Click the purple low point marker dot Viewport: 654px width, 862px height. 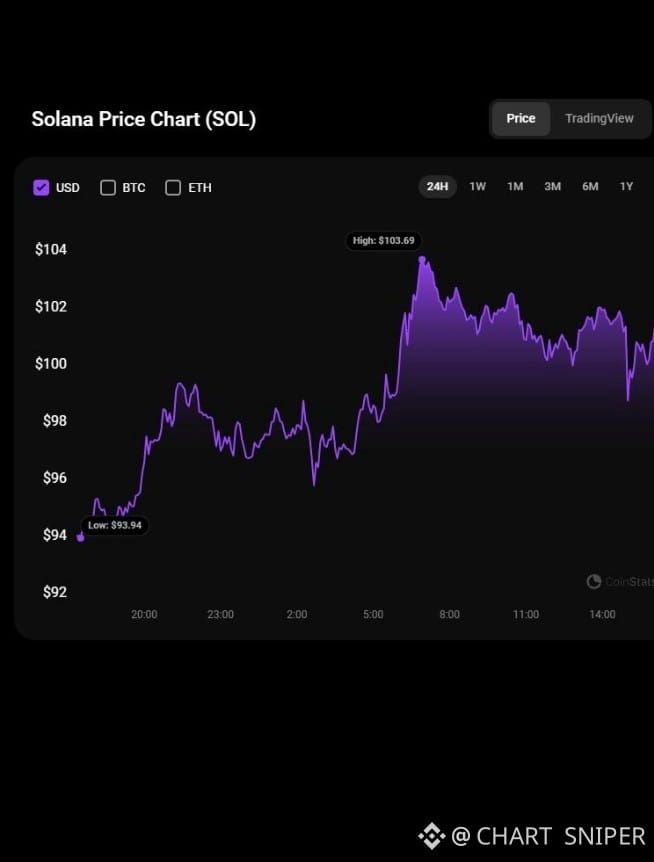[81, 538]
